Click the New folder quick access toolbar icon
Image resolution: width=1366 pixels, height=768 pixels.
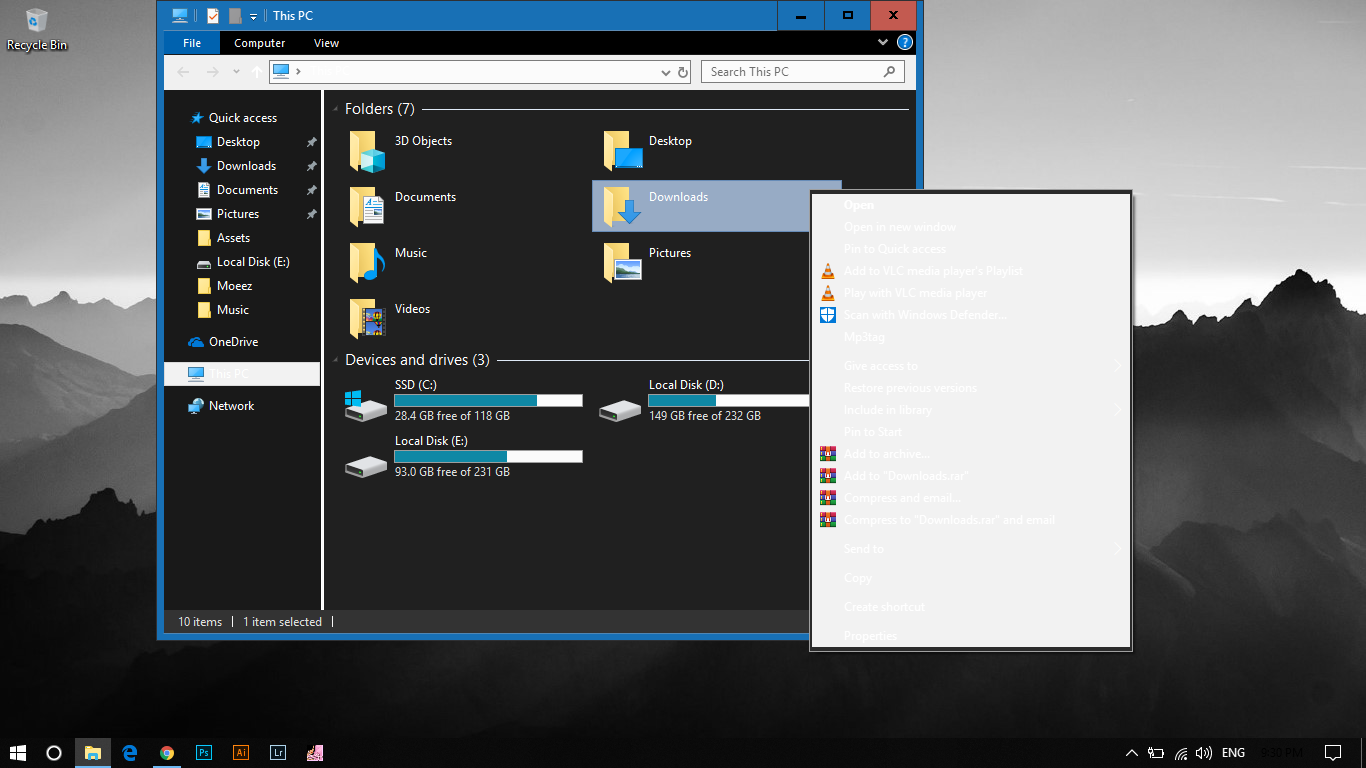click(x=235, y=15)
